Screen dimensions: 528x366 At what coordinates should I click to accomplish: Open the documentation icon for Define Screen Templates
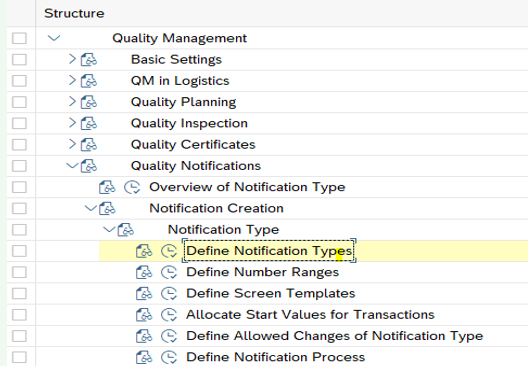pos(144,294)
